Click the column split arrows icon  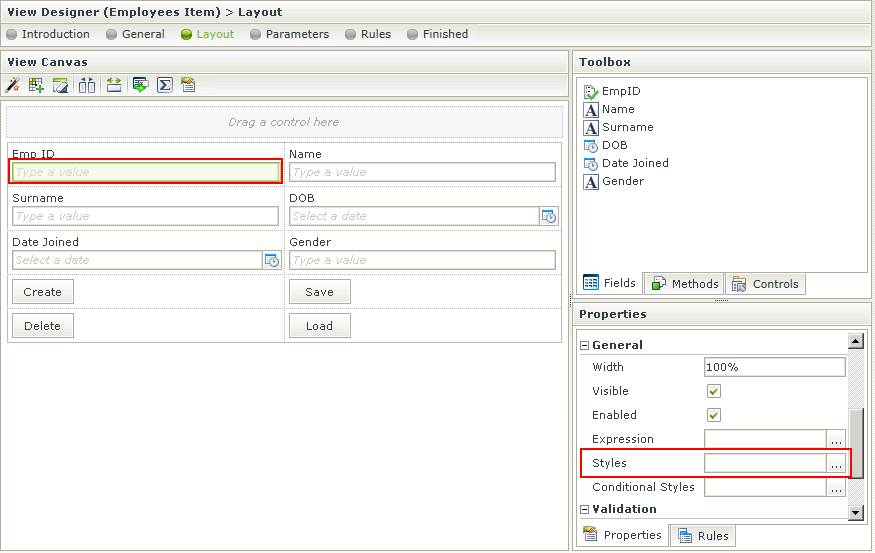click(86, 85)
